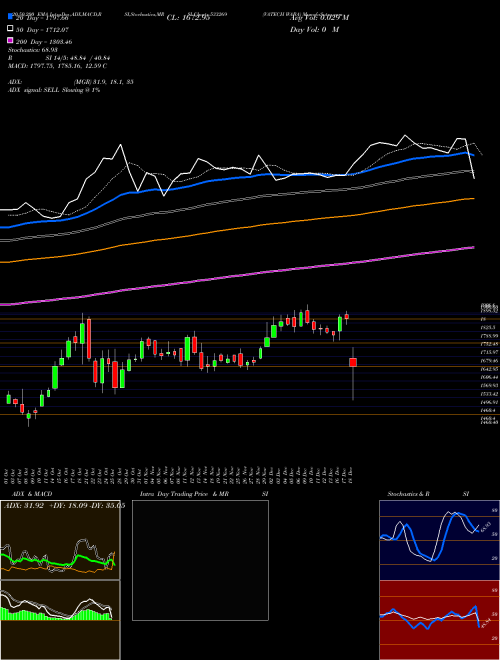Click the 'Stochastics: 68.93' reading
Image resolution: width=500 pixels, height=660 pixels.
tap(33, 50)
